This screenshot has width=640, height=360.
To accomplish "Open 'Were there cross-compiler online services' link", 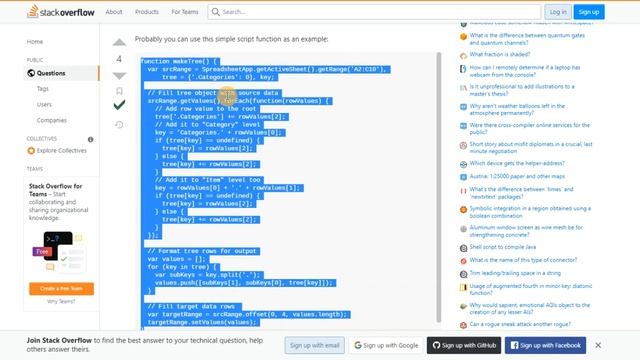I will point(530,129).
